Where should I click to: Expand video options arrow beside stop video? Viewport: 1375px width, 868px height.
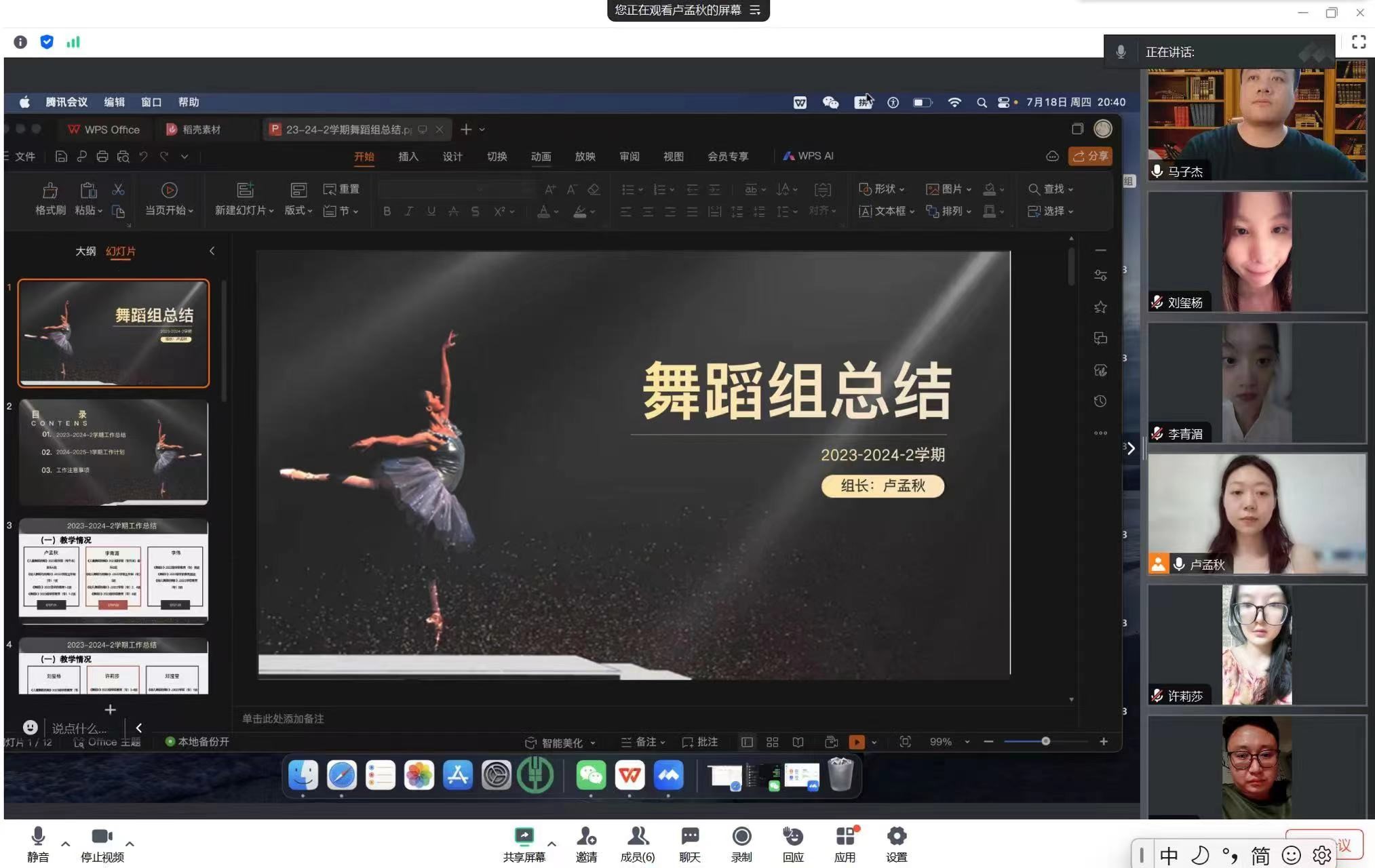pos(130,844)
